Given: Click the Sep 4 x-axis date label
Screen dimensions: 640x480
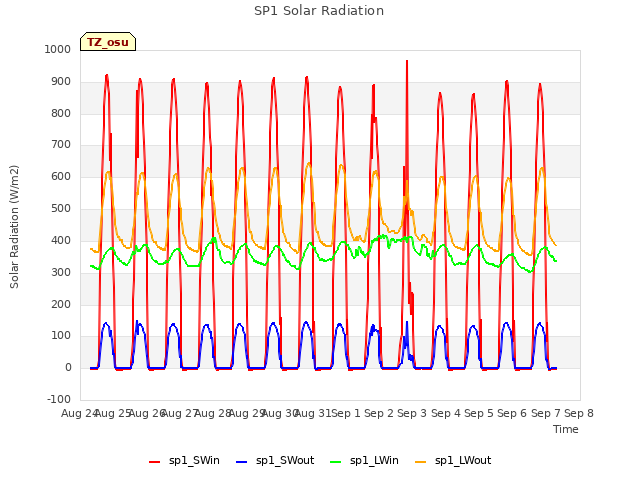Looking at the screenshot, I should [446, 413].
